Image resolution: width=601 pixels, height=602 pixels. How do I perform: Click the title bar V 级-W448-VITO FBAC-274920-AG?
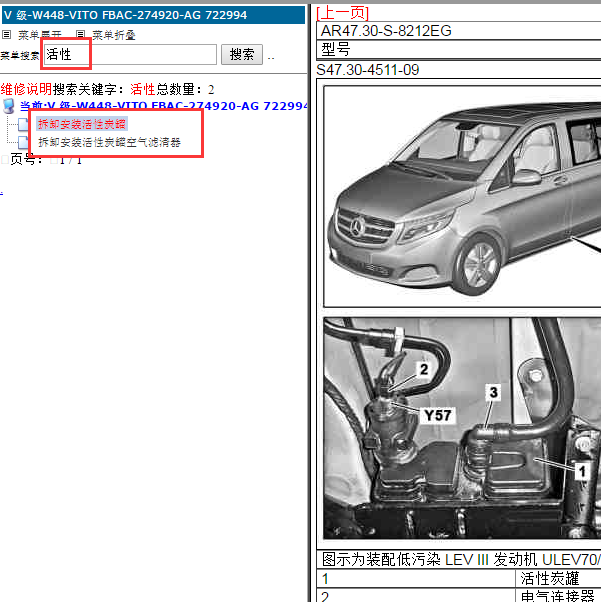[x=153, y=15]
